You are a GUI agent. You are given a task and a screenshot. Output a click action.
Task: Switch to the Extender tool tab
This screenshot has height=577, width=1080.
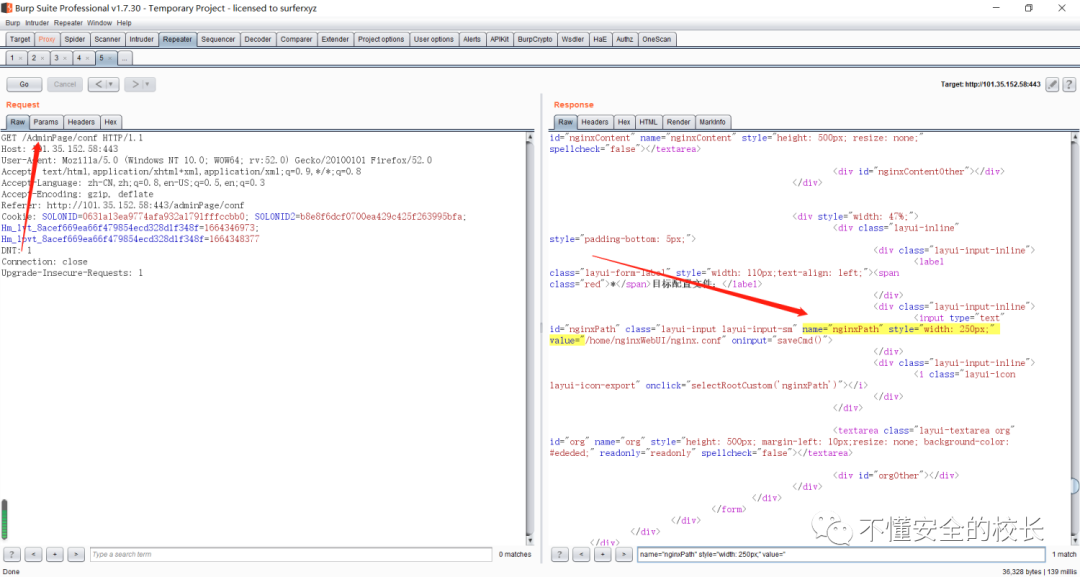[335, 39]
